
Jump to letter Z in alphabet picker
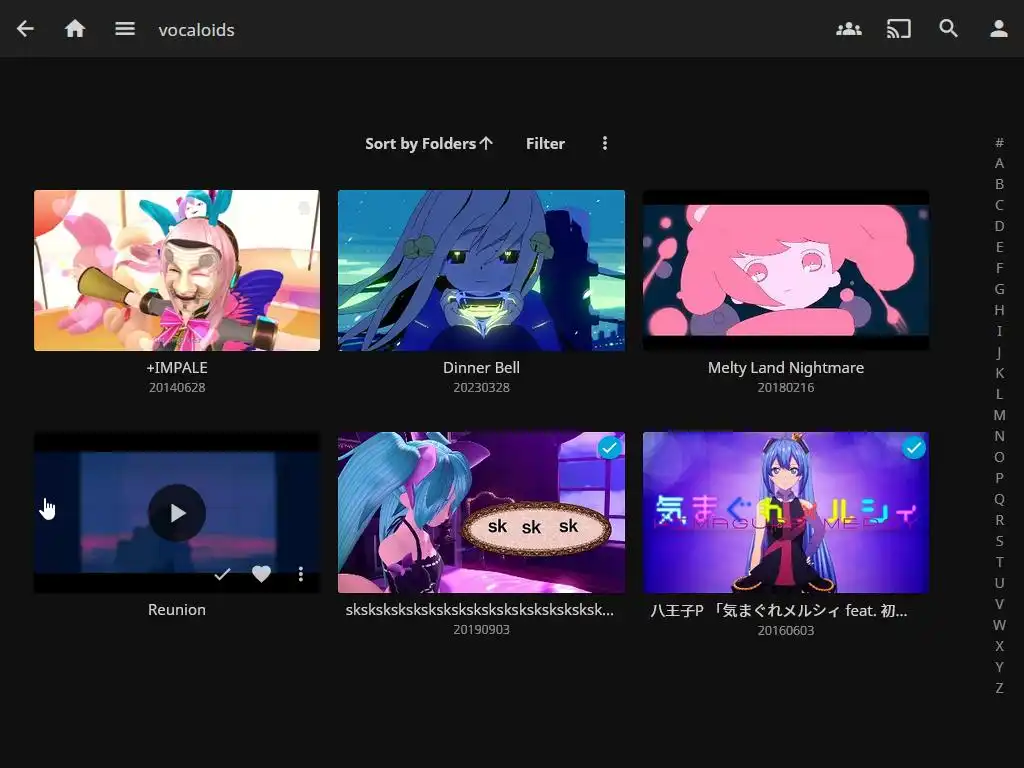999,688
